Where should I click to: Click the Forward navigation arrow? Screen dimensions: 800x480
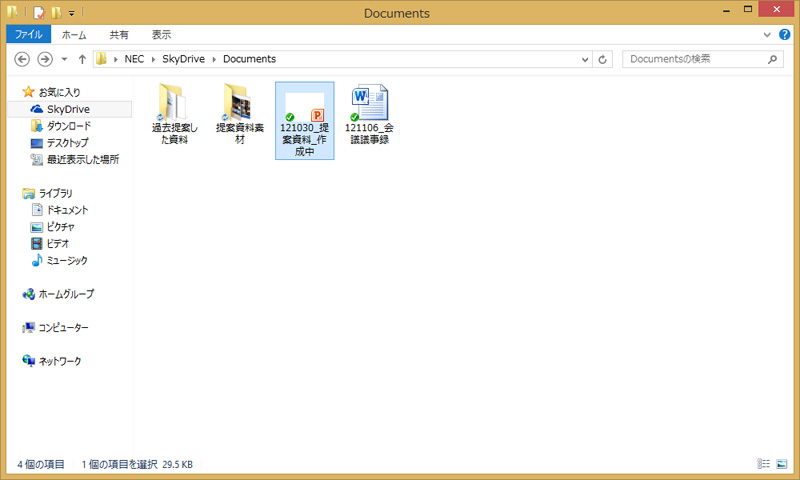(43, 59)
